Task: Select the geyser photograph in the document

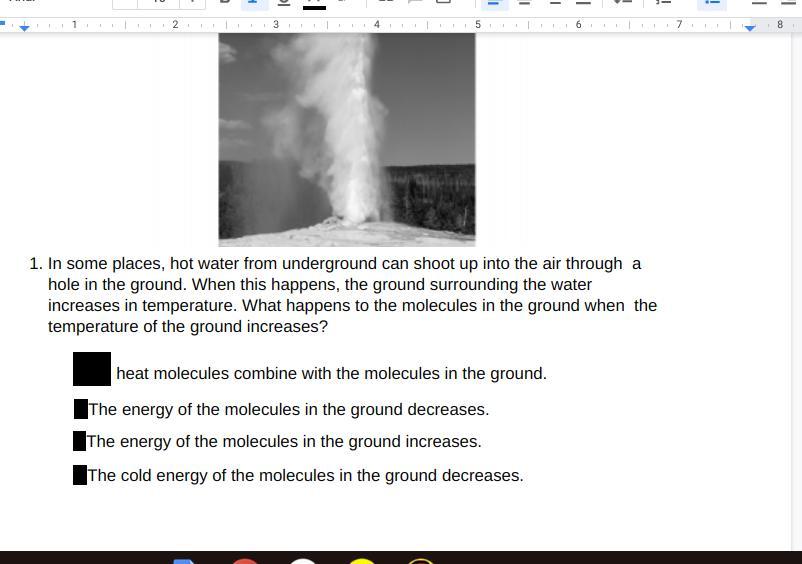Action: click(x=347, y=139)
